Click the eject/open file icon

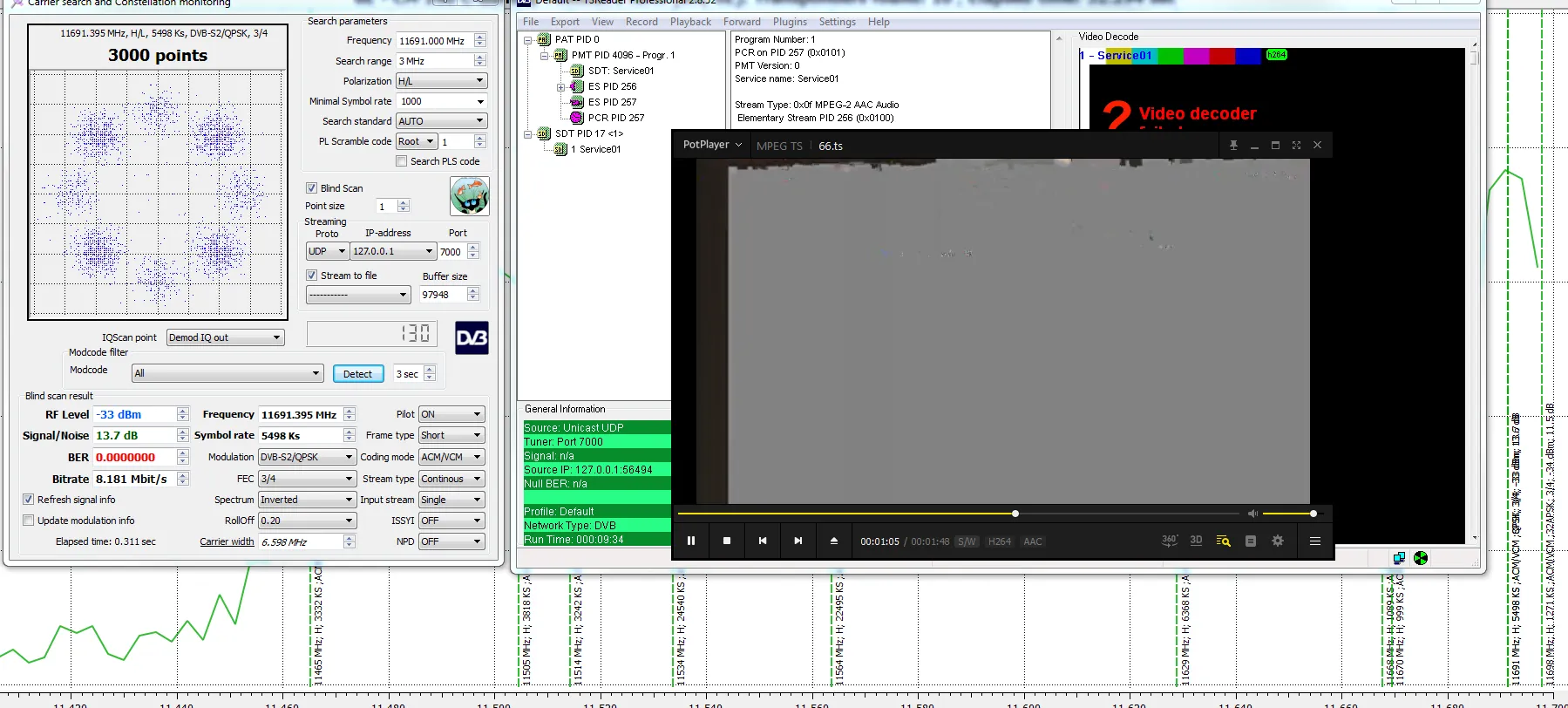click(833, 541)
